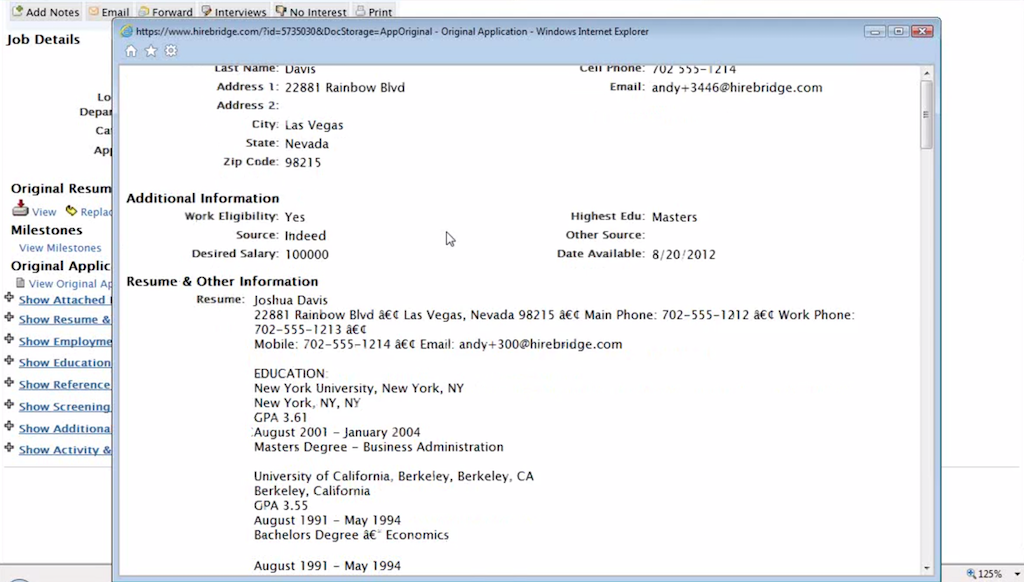Mark candidate as No Interest
This screenshot has height=582, width=1024.
tap(311, 12)
